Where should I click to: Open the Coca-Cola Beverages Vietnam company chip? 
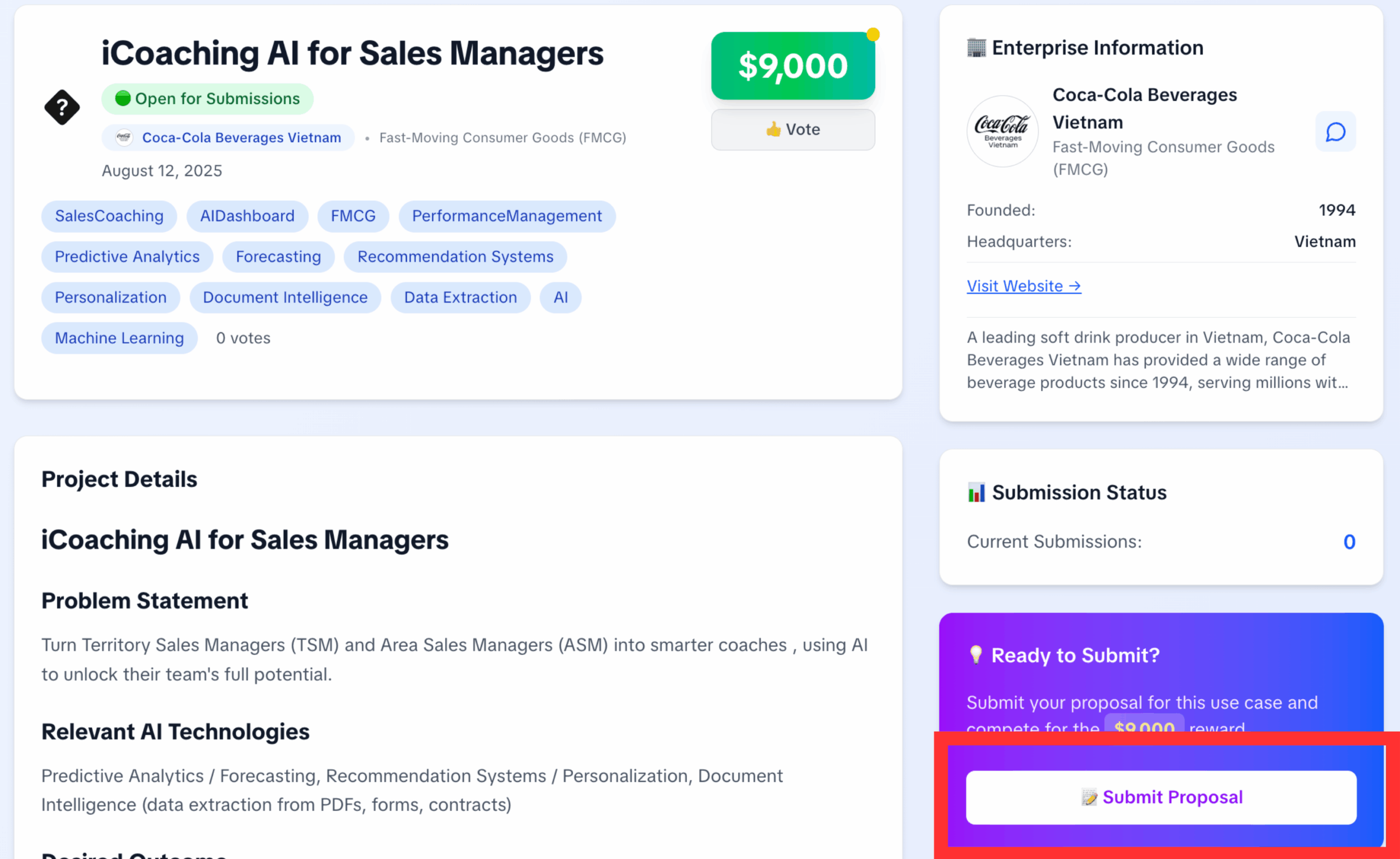(x=228, y=137)
